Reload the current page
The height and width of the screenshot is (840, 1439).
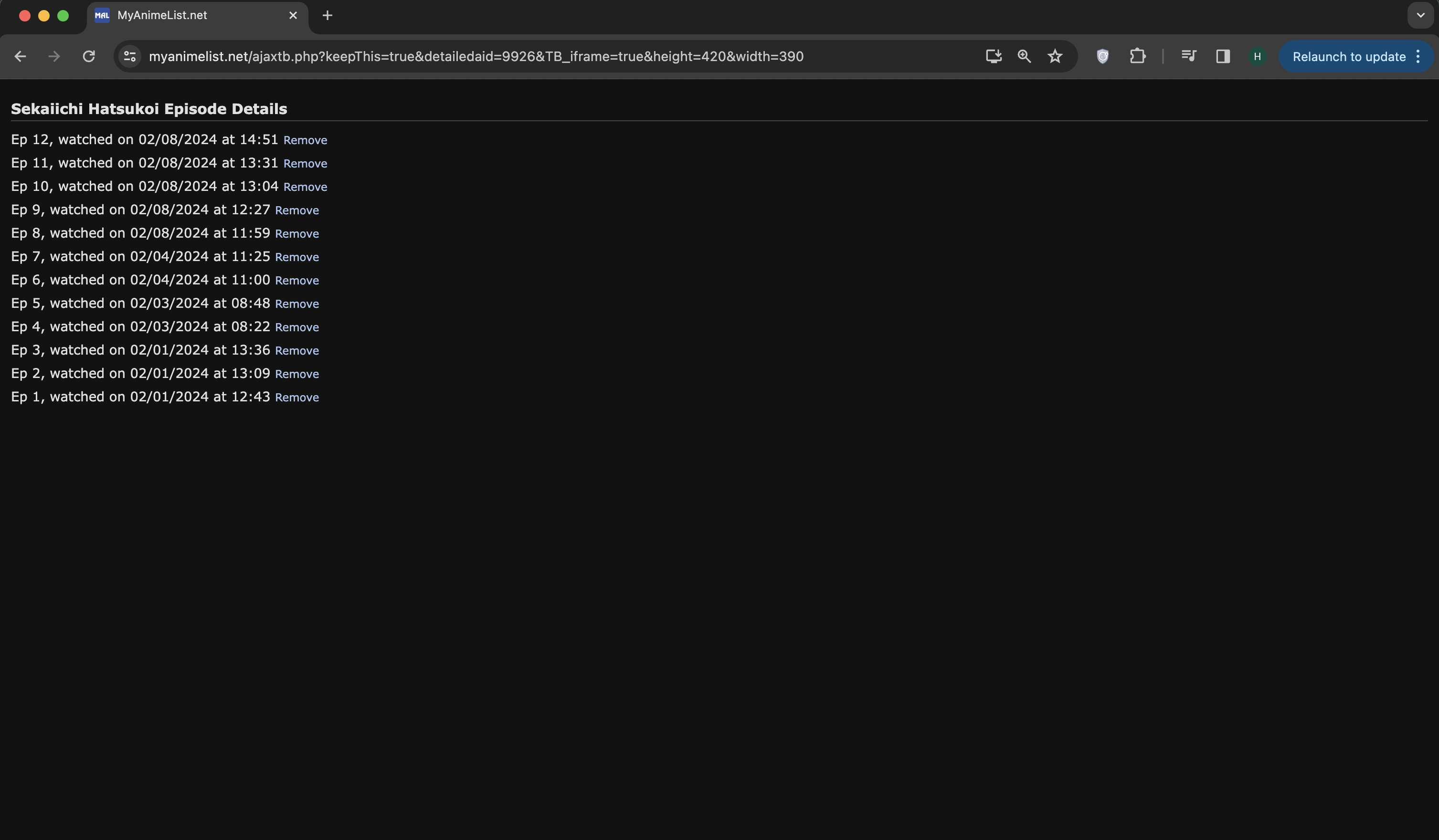(88, 56)
